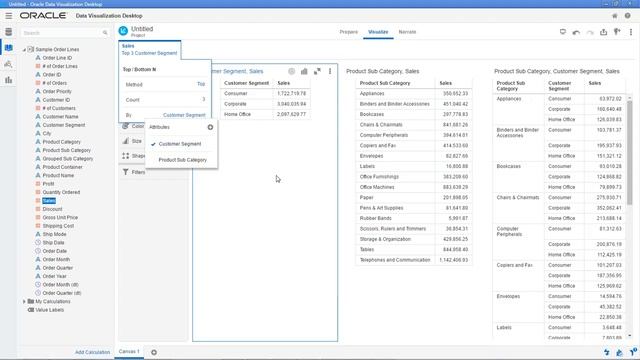This screenshot has width=640, height=360.
Task: Open the help question mark icon
Action: click(x=627, y=16)
